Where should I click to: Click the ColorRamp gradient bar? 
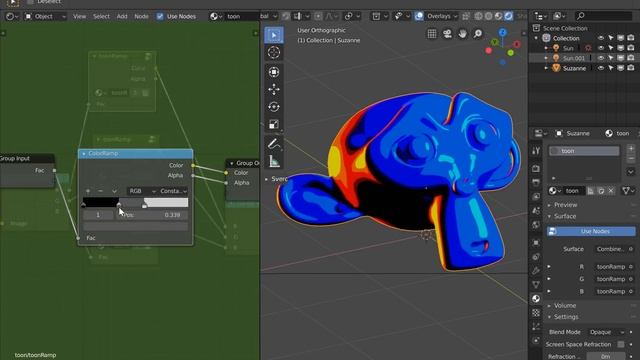pyautogui.click(x=136, y=202)
